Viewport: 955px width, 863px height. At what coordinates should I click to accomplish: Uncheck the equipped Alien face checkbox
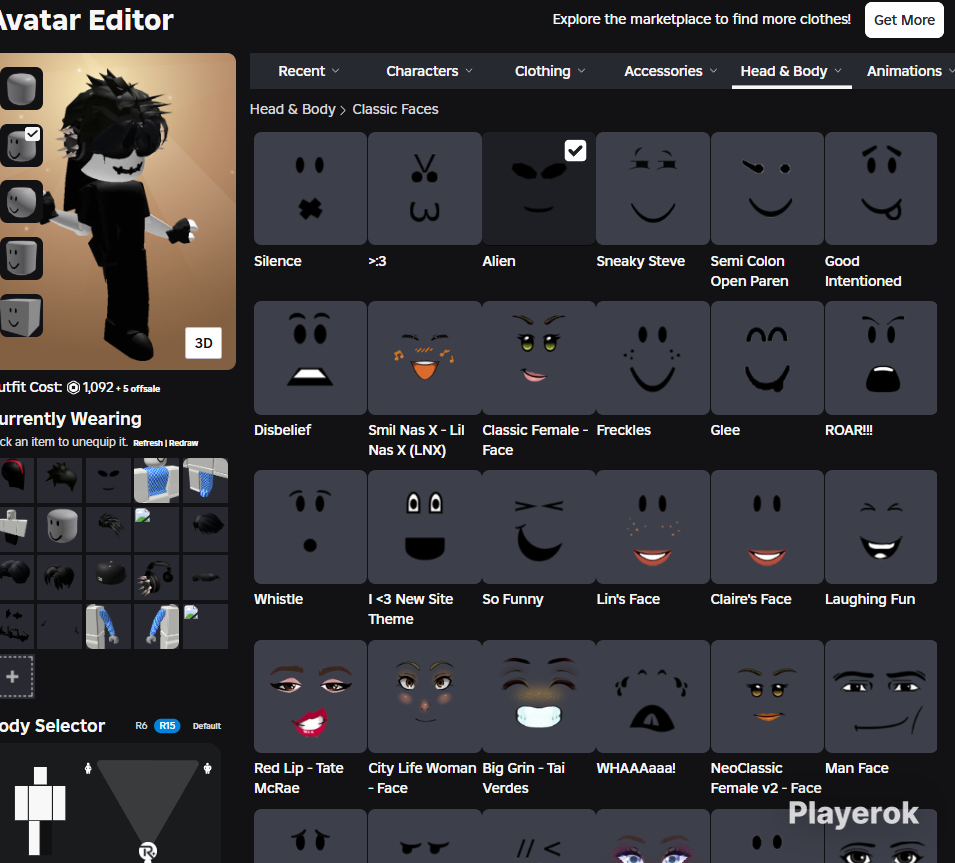[575, 150]
